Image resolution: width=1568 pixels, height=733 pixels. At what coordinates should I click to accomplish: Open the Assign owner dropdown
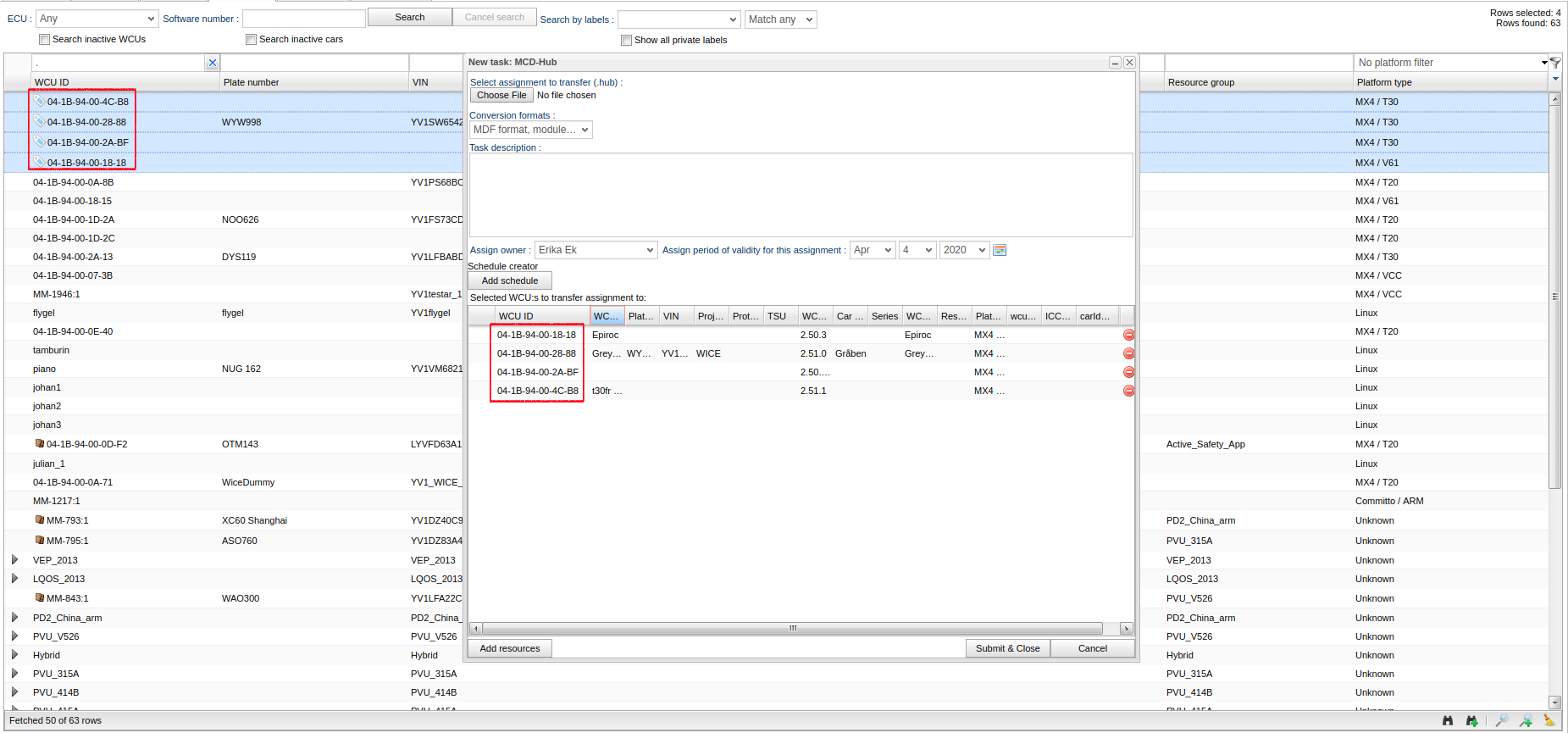pos(596,250)
